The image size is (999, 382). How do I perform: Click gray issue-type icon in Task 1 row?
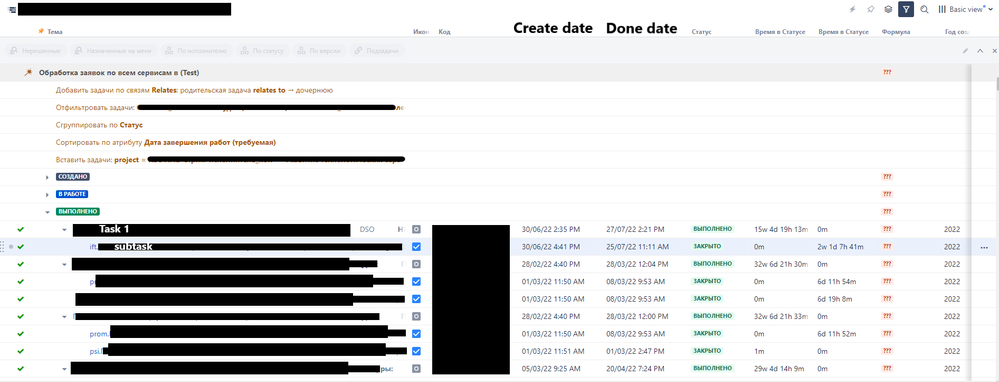point(416,229)
